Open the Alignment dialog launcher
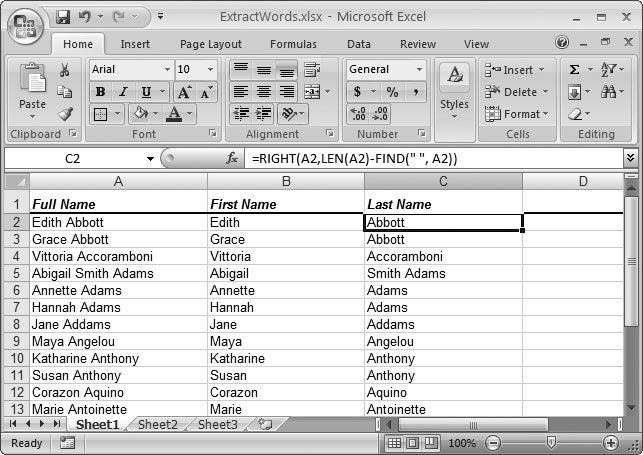The height and width of the screenshot is (455, 643). pyautogui.click(x=329, y=133)
